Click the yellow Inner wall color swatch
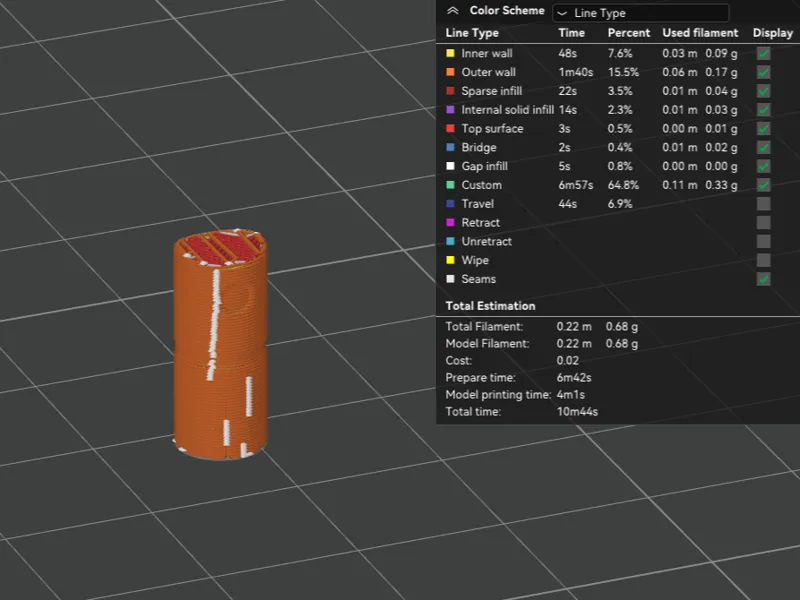The width and height of the screenshot is (800, 600). 450,53
